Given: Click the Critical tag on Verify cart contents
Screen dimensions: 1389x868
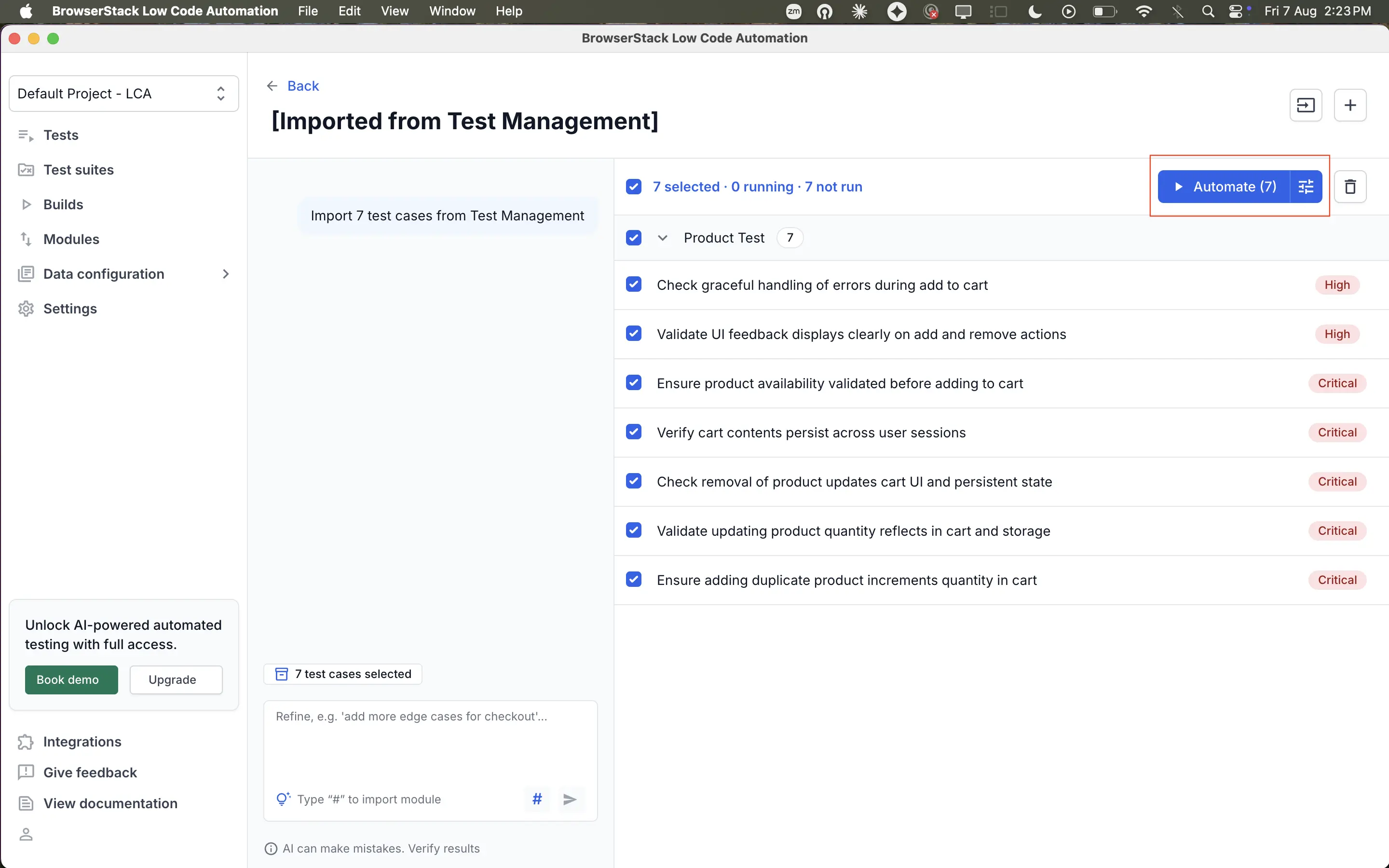Looking at the screenshot, I should click(x=1337, y=432).
